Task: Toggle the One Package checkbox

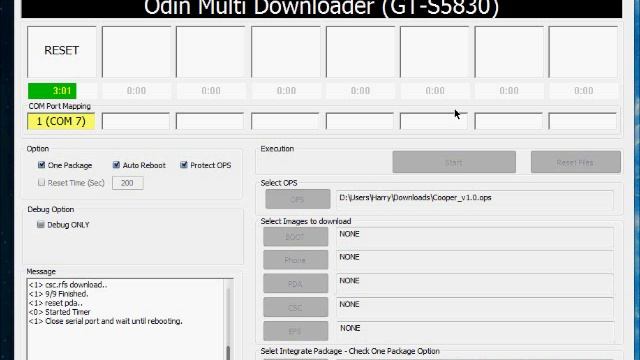Action: click(x=41, y=165)
